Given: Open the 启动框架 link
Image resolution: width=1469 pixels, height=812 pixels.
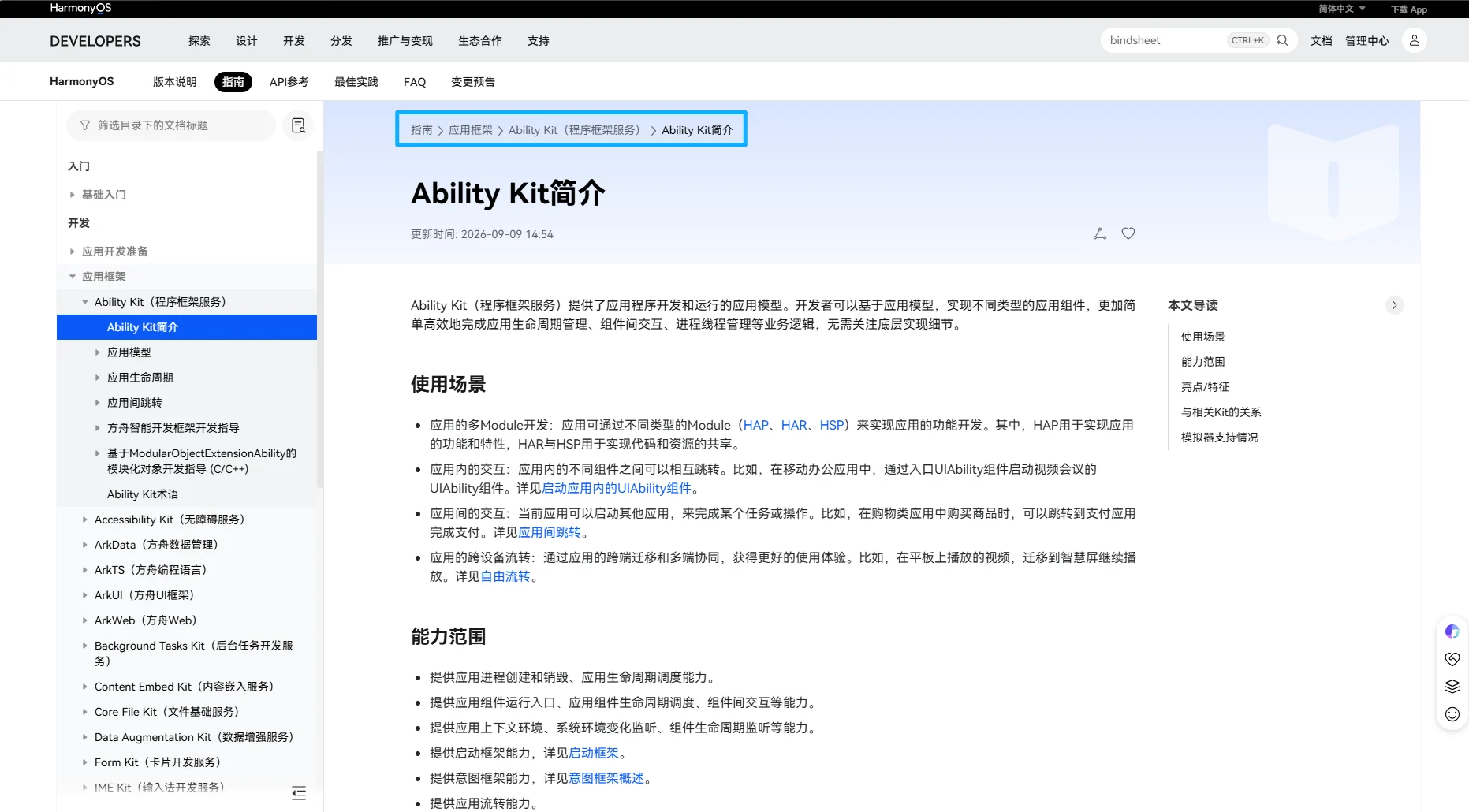Looking at the screenshot, I should pyautogui.click(x=594, y=753).
